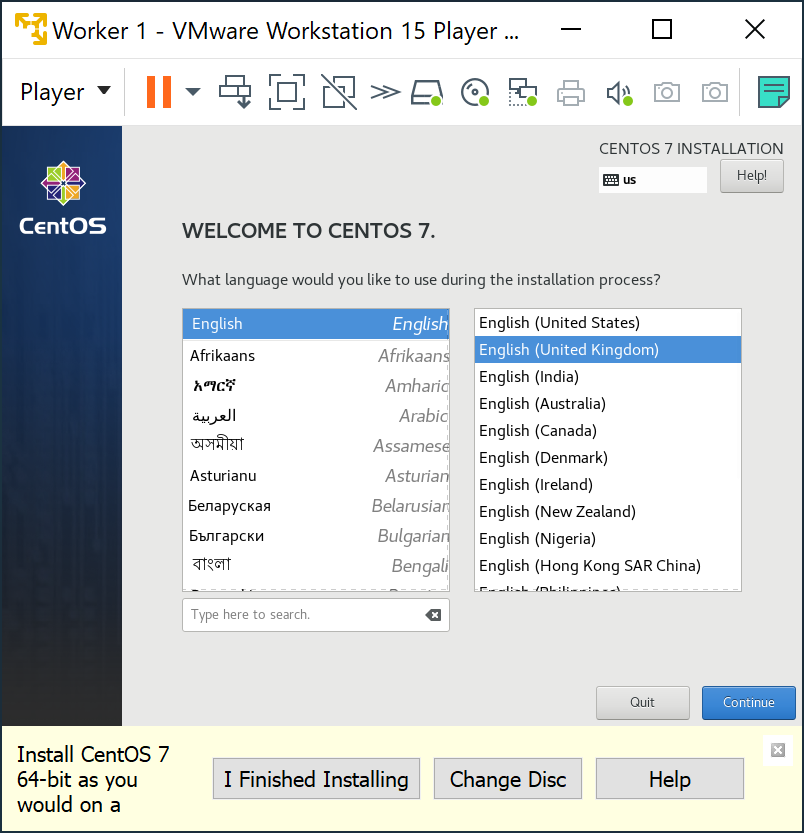Enter full screen mode
Image resolution: width=804 pixels, height=833 pixels.
point(287,91)
